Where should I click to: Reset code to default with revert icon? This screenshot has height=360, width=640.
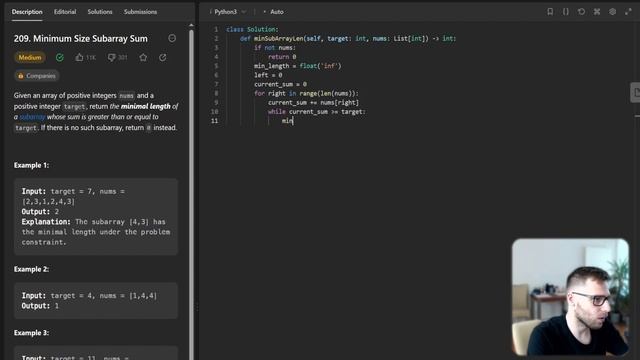(581, 12)
